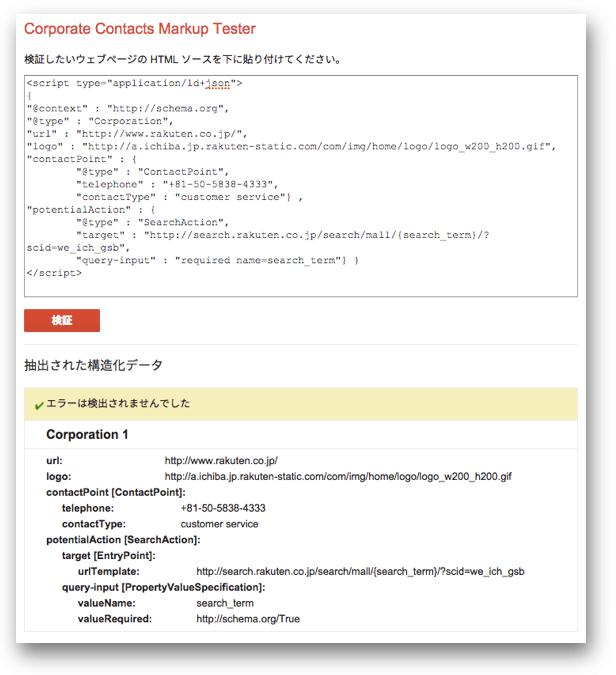The image size is (616, 675).
Task: Click the potentialAction [SearchAction]: label
Action: point(124,539)
